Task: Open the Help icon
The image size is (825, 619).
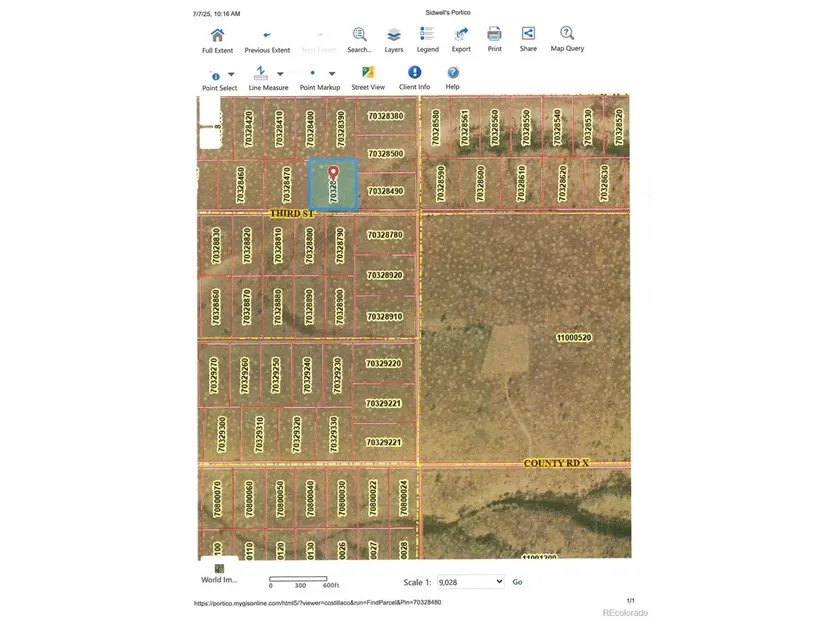Action: [452, 74]
